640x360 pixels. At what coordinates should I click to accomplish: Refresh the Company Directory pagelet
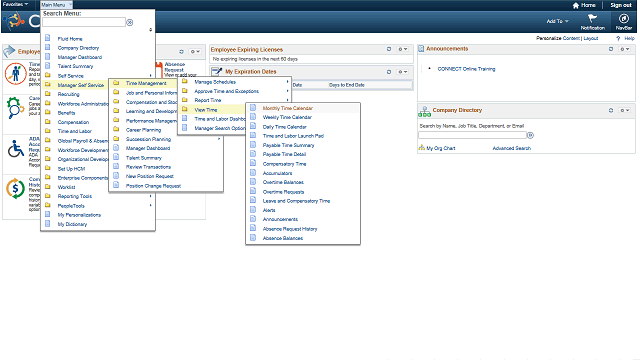[x=611, y=110]
